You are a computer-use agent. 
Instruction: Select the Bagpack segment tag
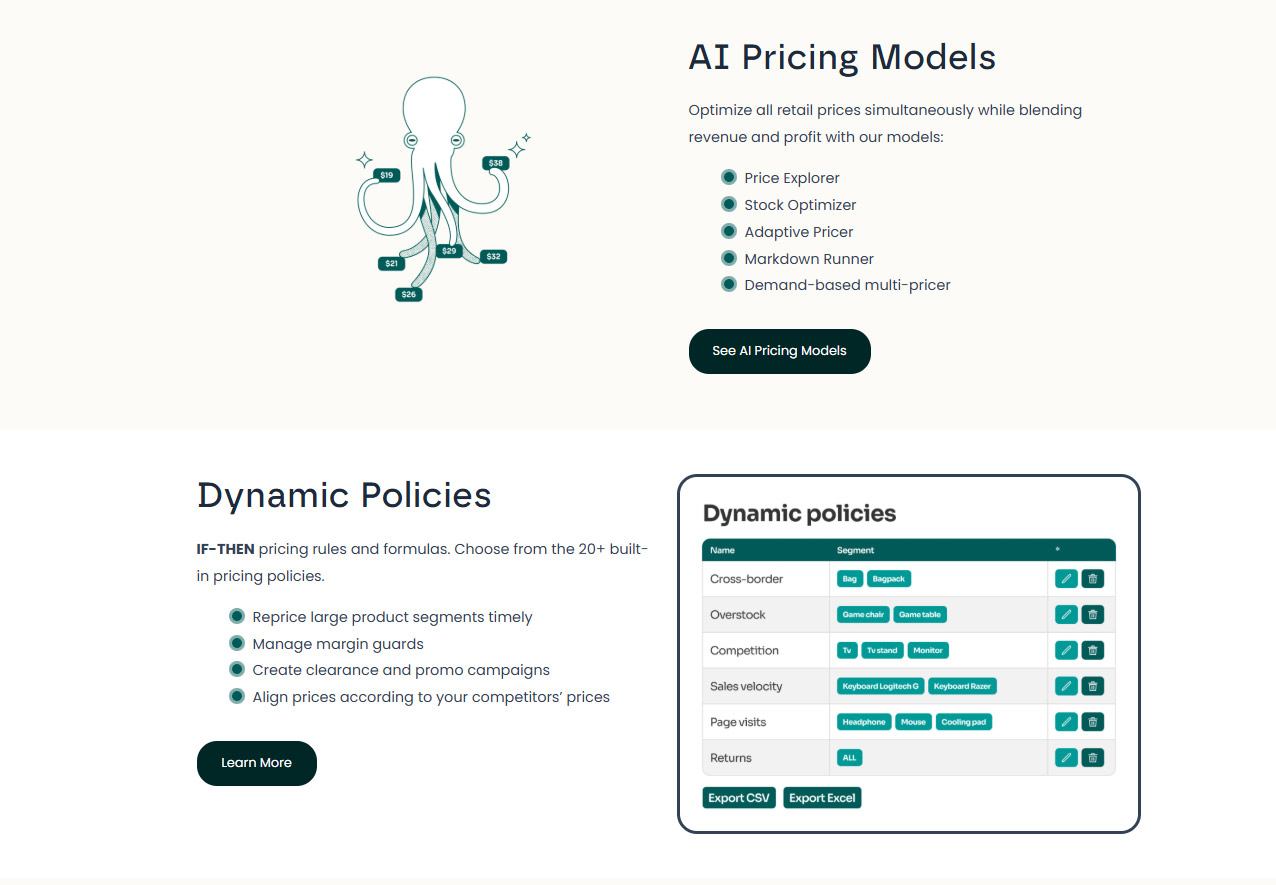pyautogui.click(x=888, y=579)
